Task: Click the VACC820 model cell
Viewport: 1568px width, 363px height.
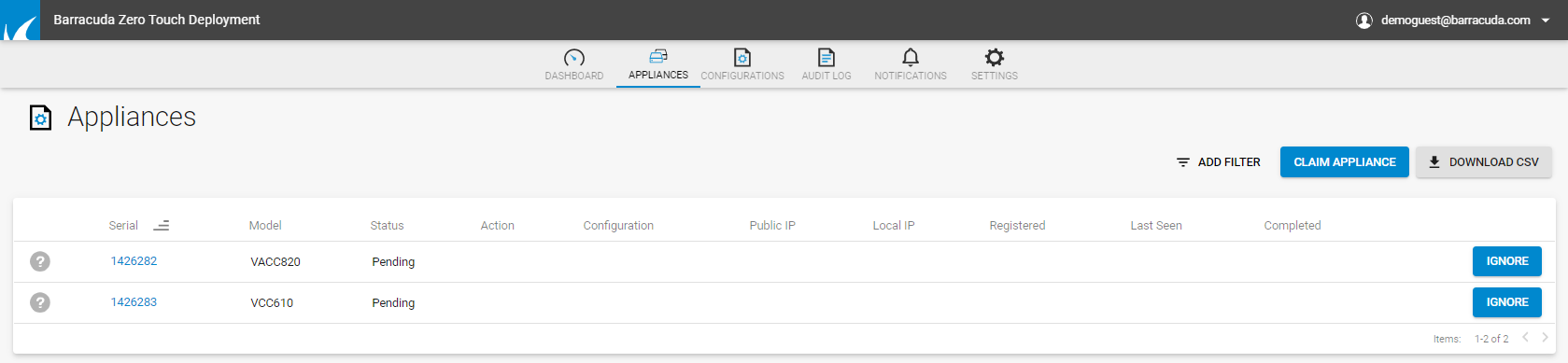Action: (275, 262)
